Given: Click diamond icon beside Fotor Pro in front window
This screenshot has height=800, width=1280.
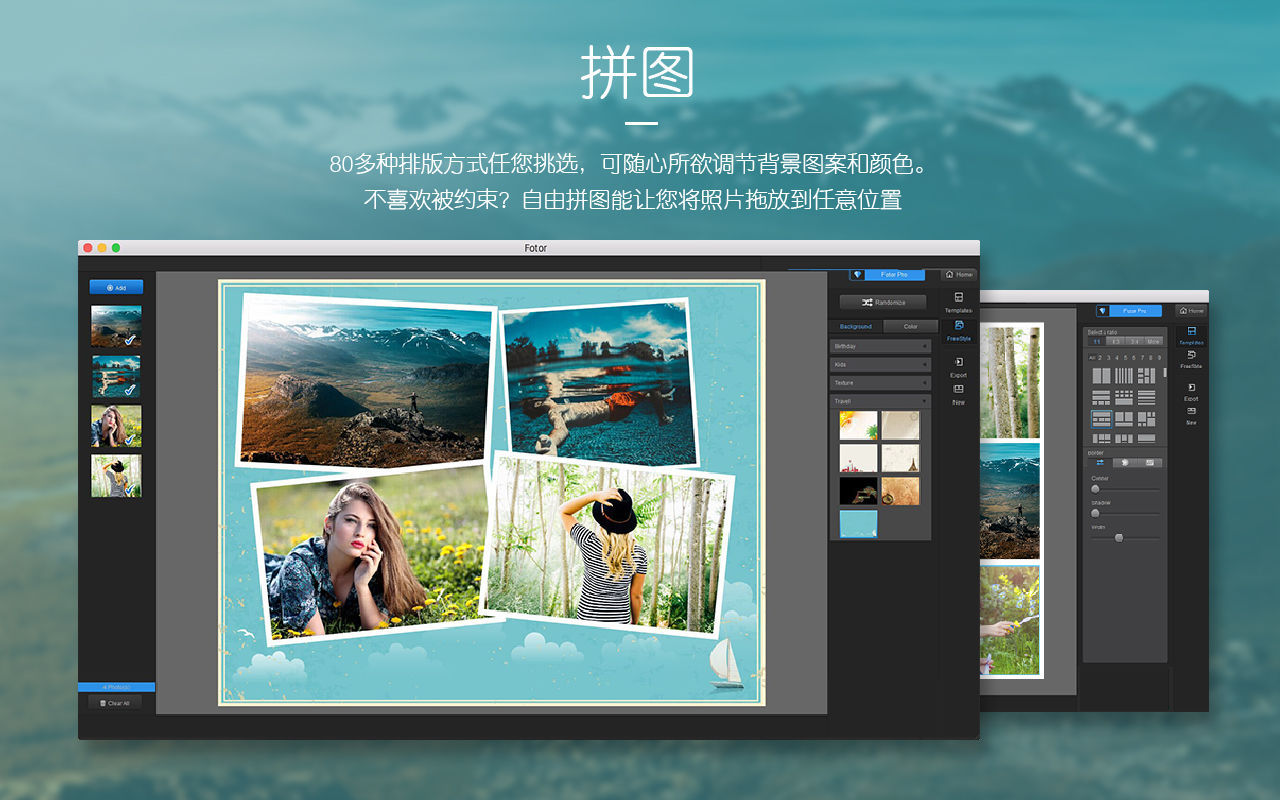Looking at the screenshot, I should click(x=857, y=274).
